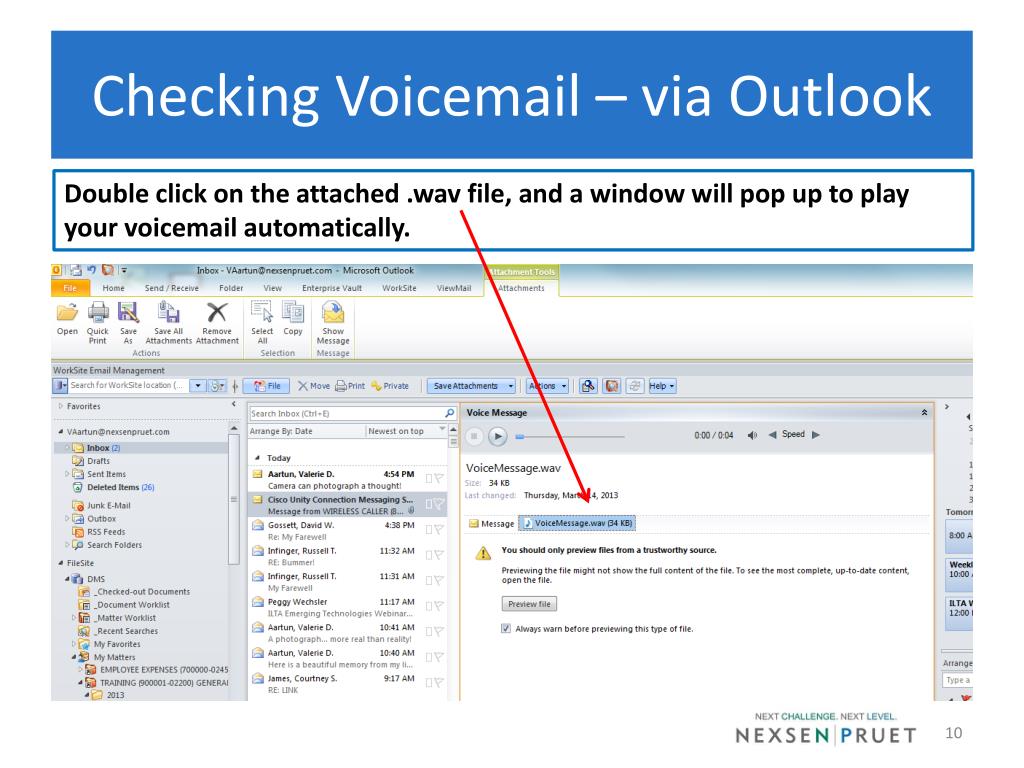Open Recent Searches item
The image size is (1024, 768).
[127, 631]
